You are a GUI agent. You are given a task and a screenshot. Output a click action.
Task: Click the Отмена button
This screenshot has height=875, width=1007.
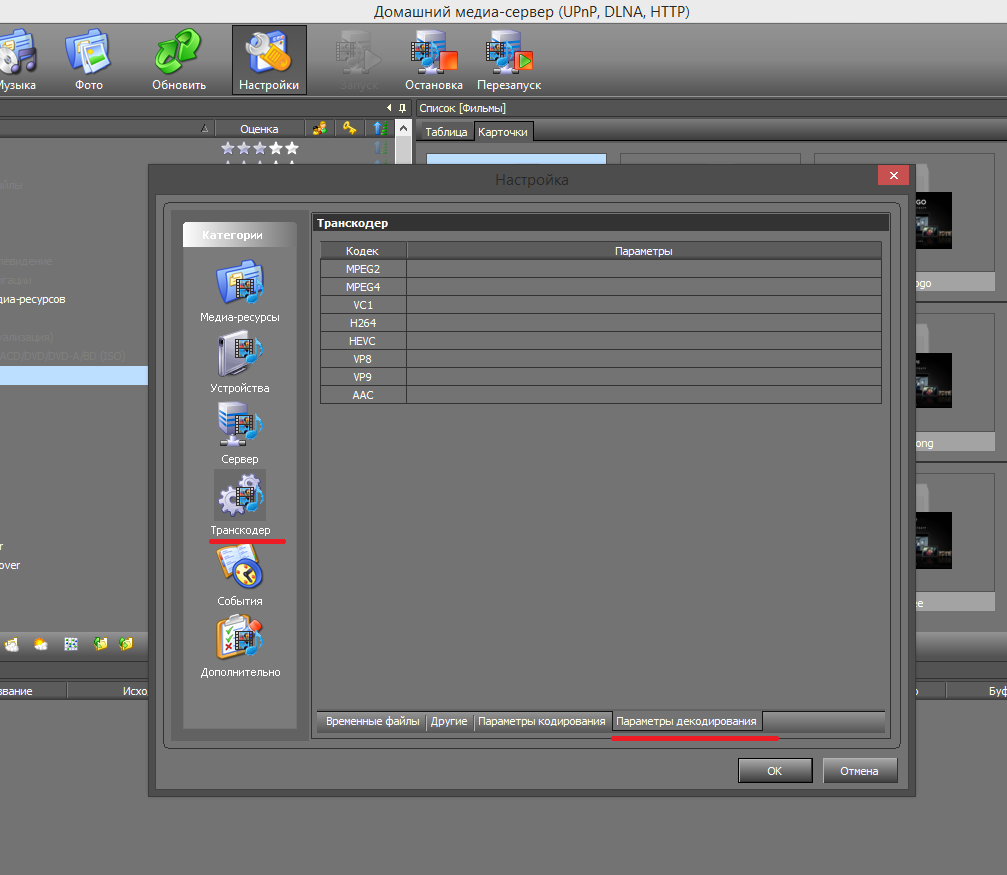pyautogui.click(x=859, y=771)
